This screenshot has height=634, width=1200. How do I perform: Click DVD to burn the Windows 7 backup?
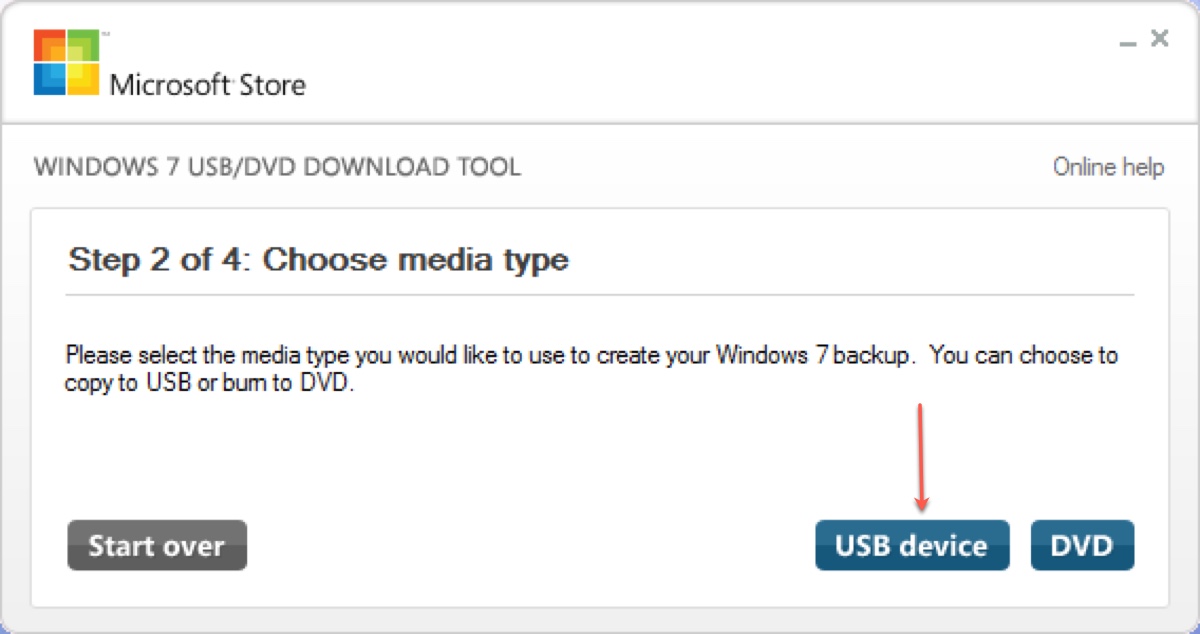(x=1082, y=545)
